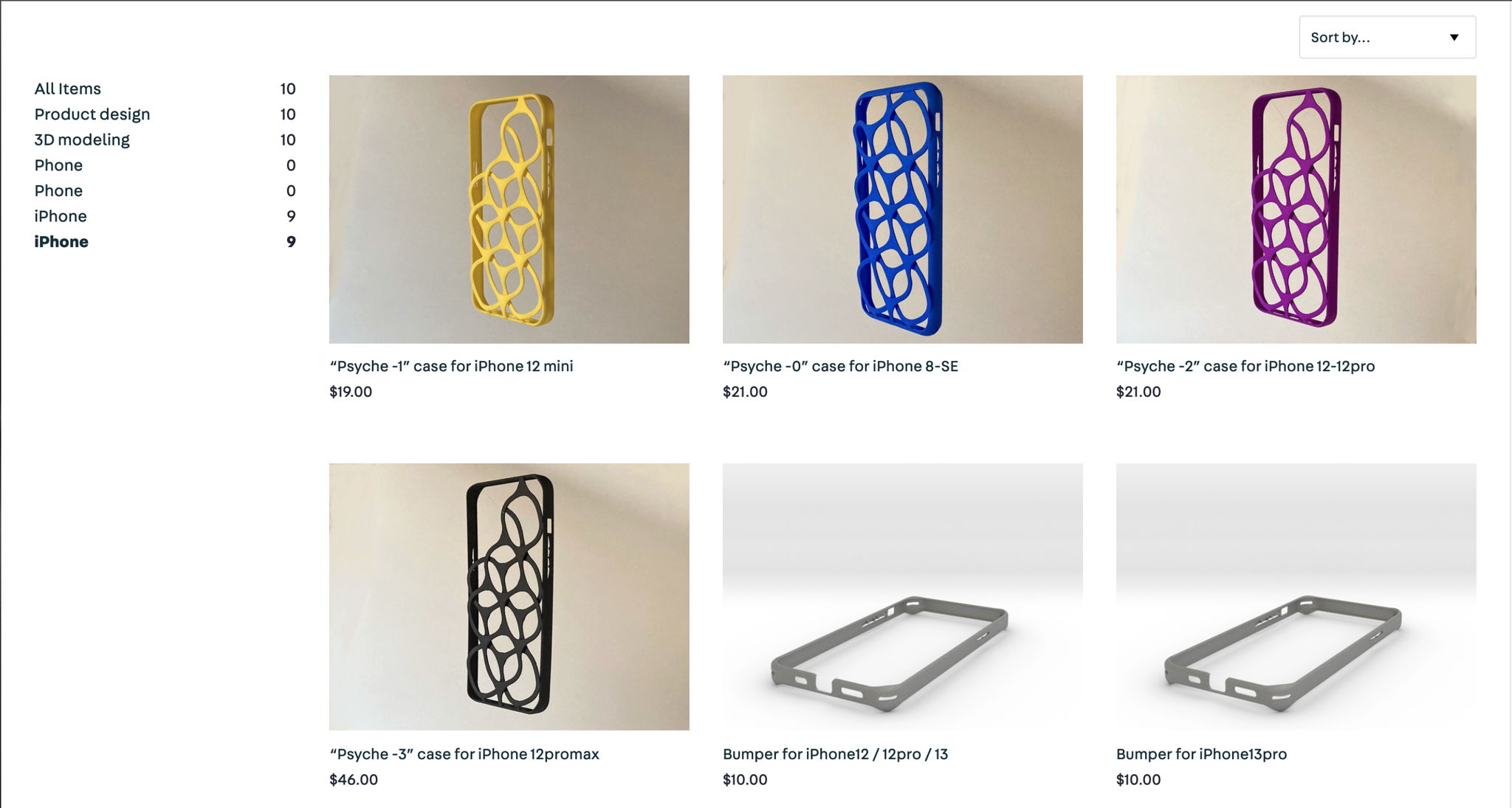Screen dimensions: 1512x808
Task: Open Bumper for iPhone13pro image
Action: pos(1296,597)
